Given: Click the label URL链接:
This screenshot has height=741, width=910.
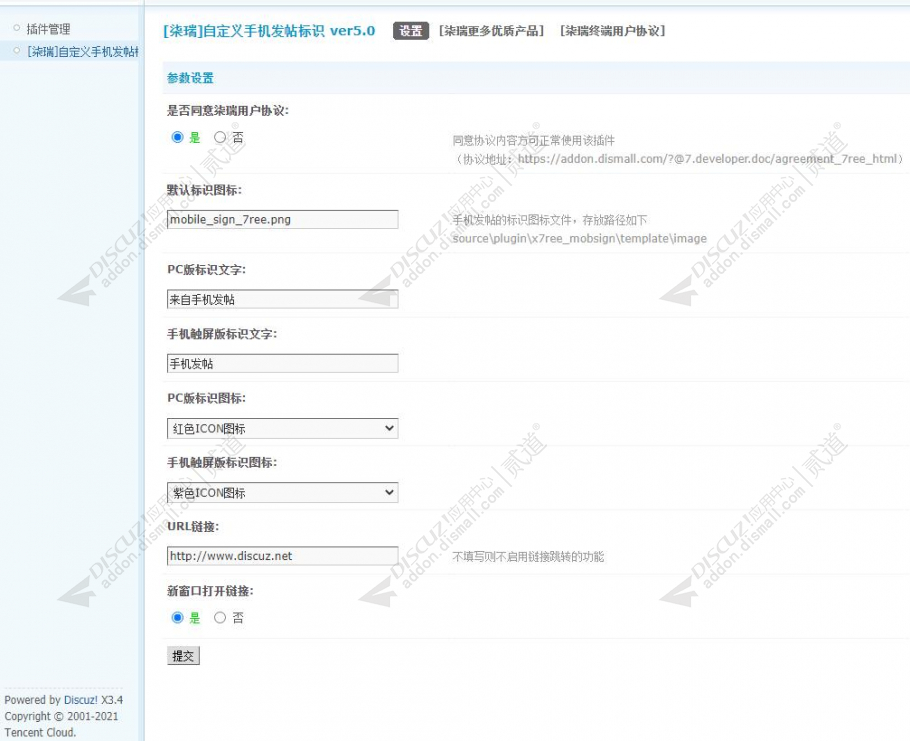Looking at the screenshot, I should (x=193, y=527).
